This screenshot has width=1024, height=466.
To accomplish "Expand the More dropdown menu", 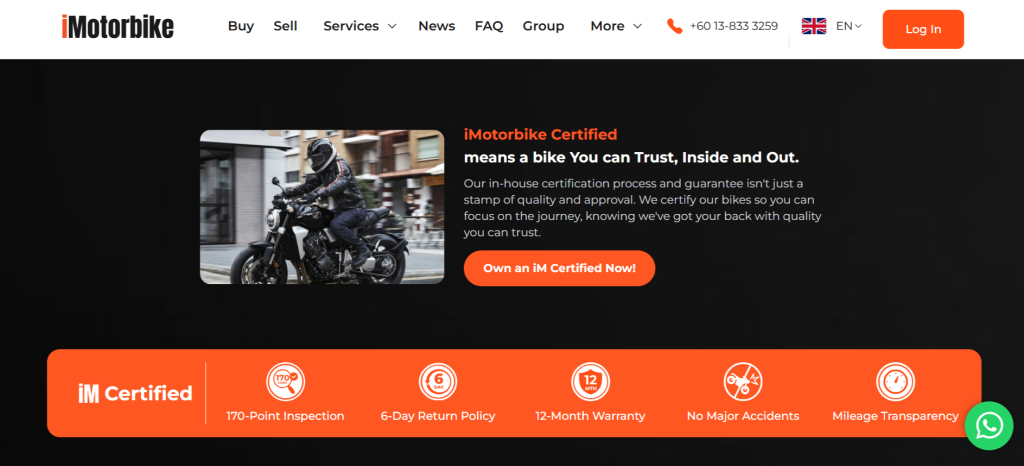I will (616, 26).
